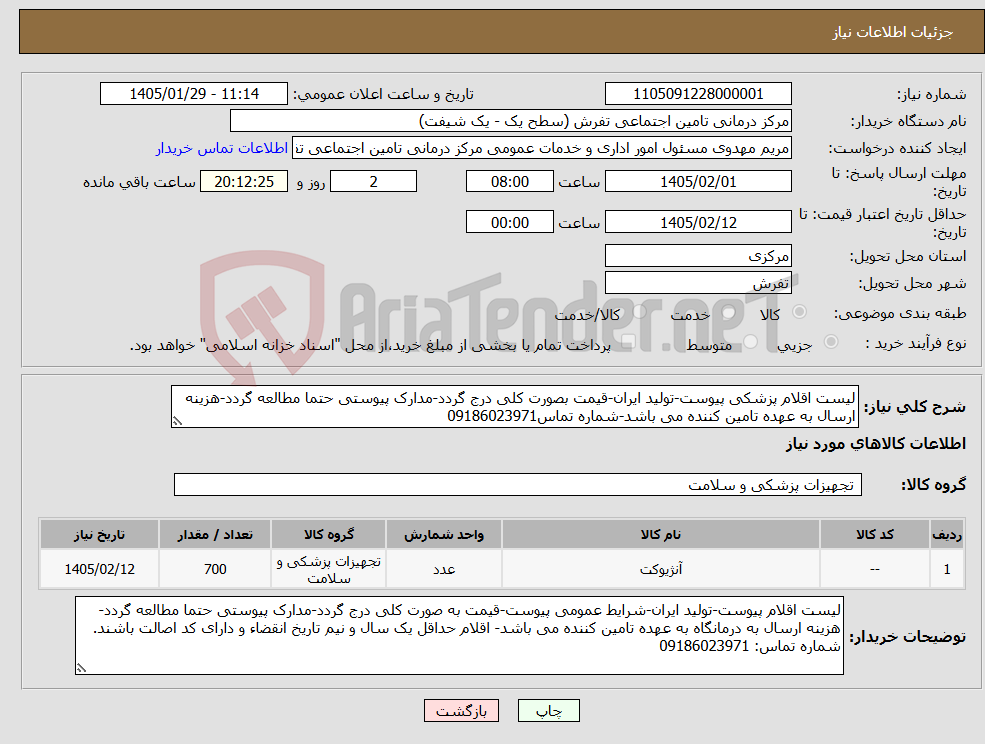Click the remaining days field showing 2
The image size is (985, 744).
click(373, 182)
